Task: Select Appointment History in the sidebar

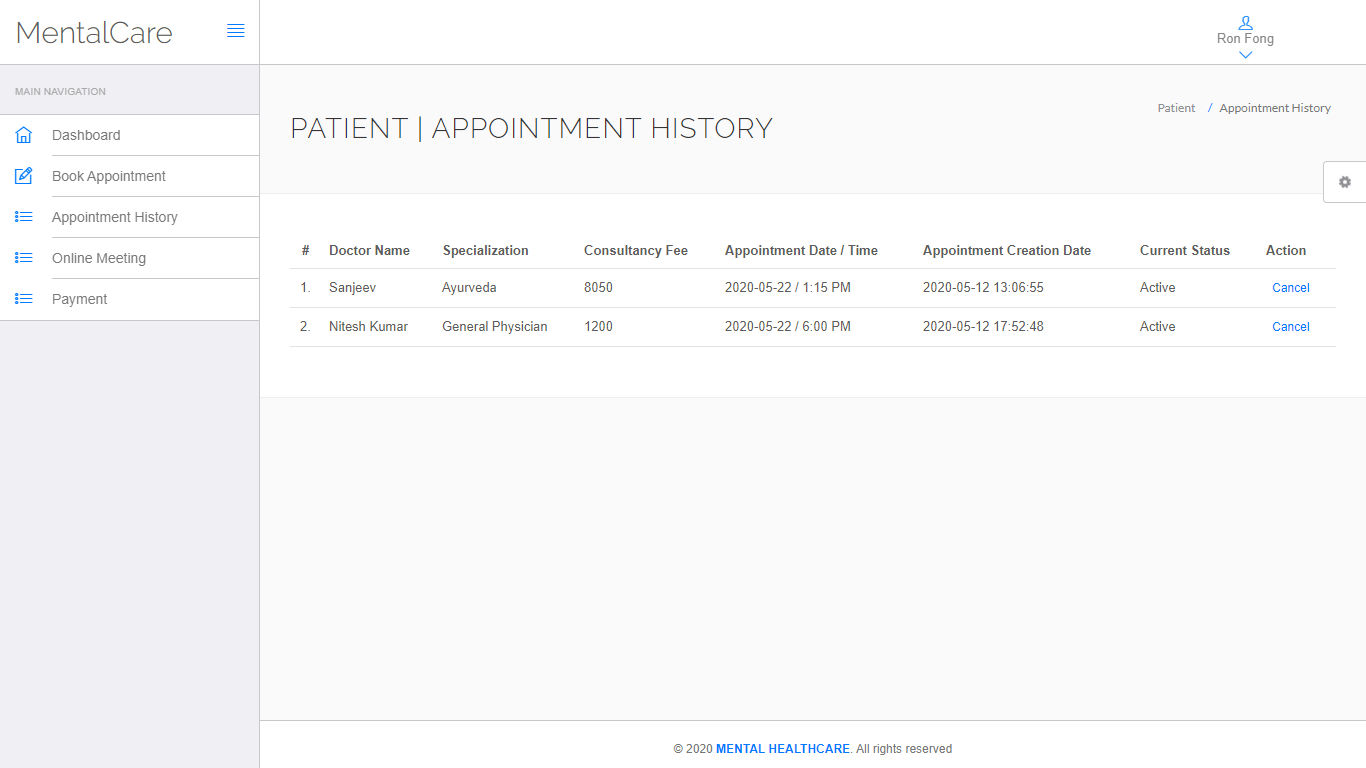Action: [x=115, y=217]
